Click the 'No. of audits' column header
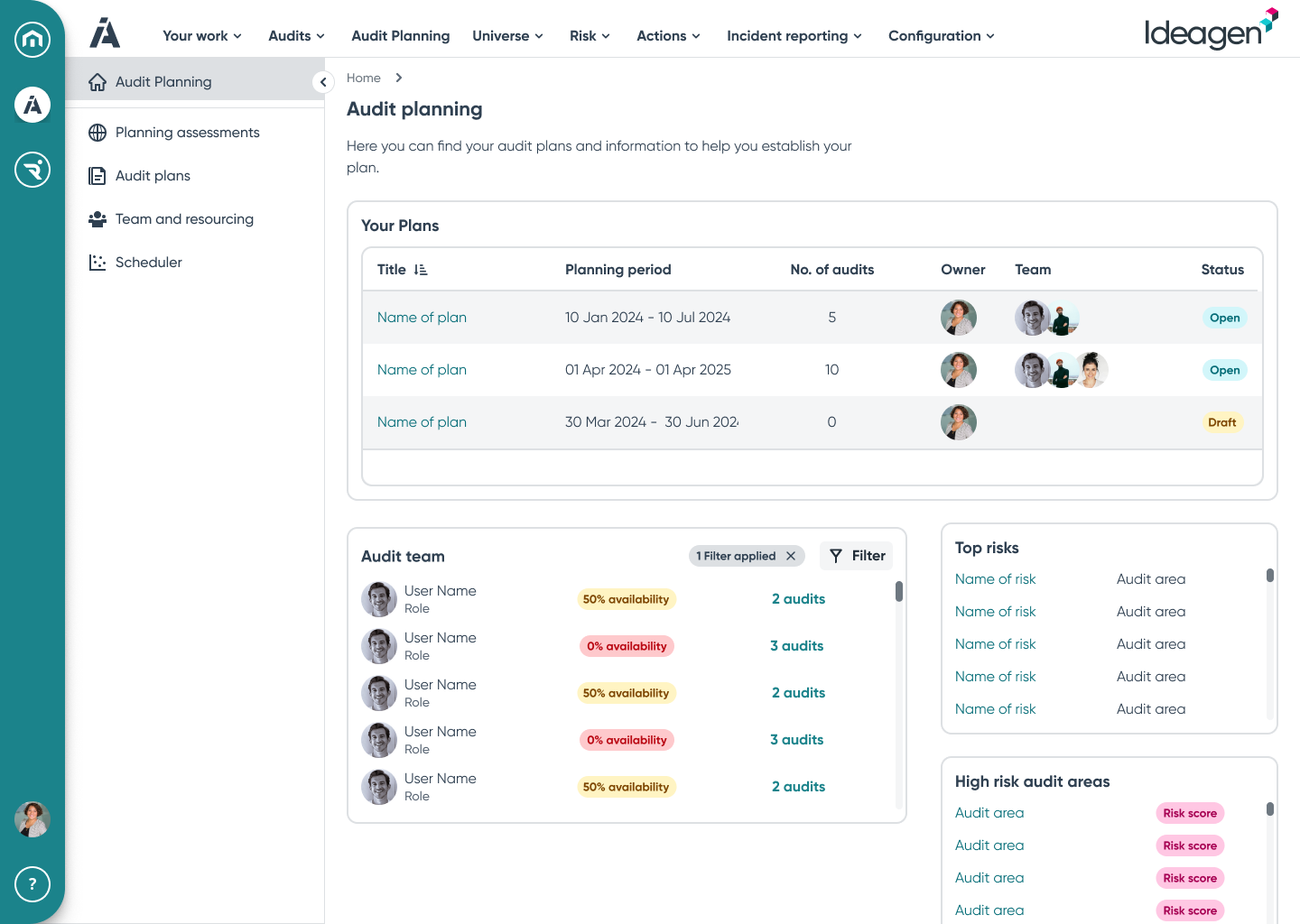This screenshot has height=924, width=1300. click(832, 270)
